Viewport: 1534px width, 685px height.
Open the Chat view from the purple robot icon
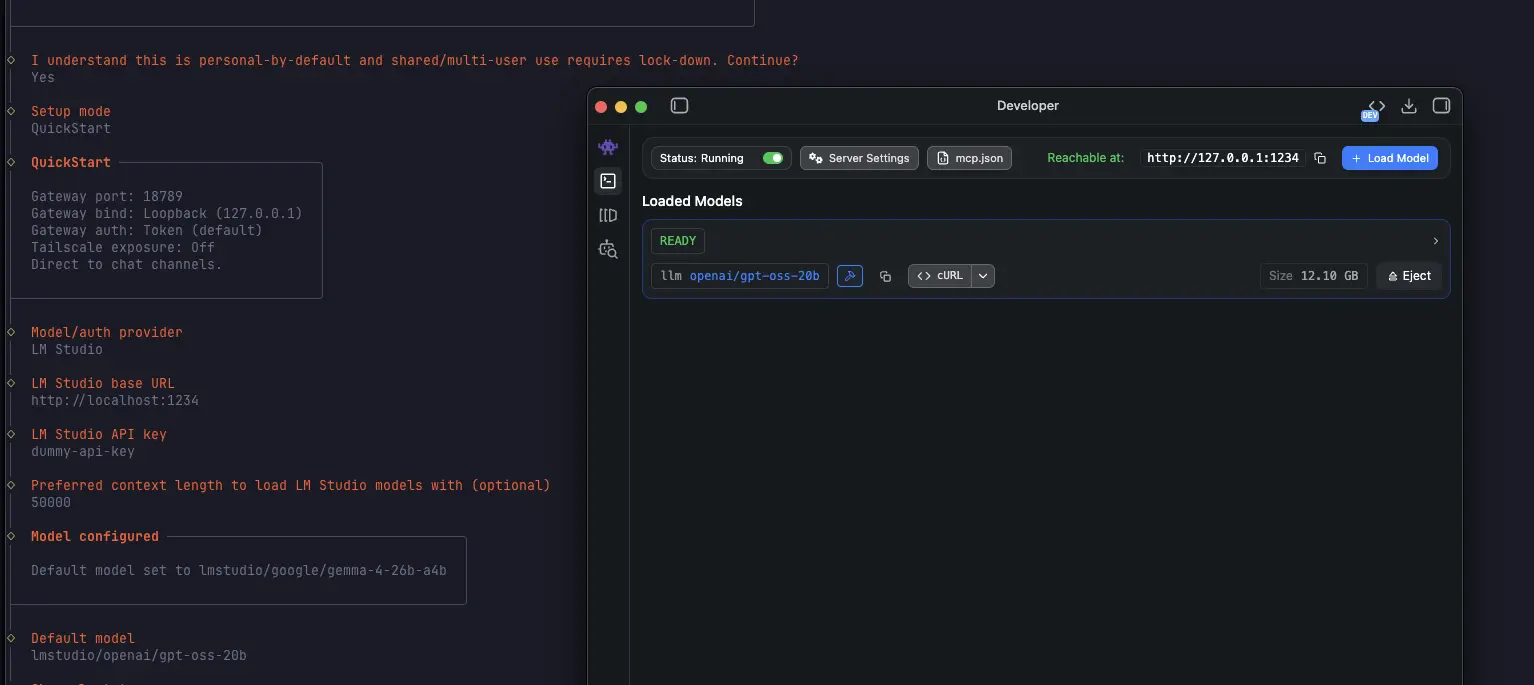click(x=608, y=147)
